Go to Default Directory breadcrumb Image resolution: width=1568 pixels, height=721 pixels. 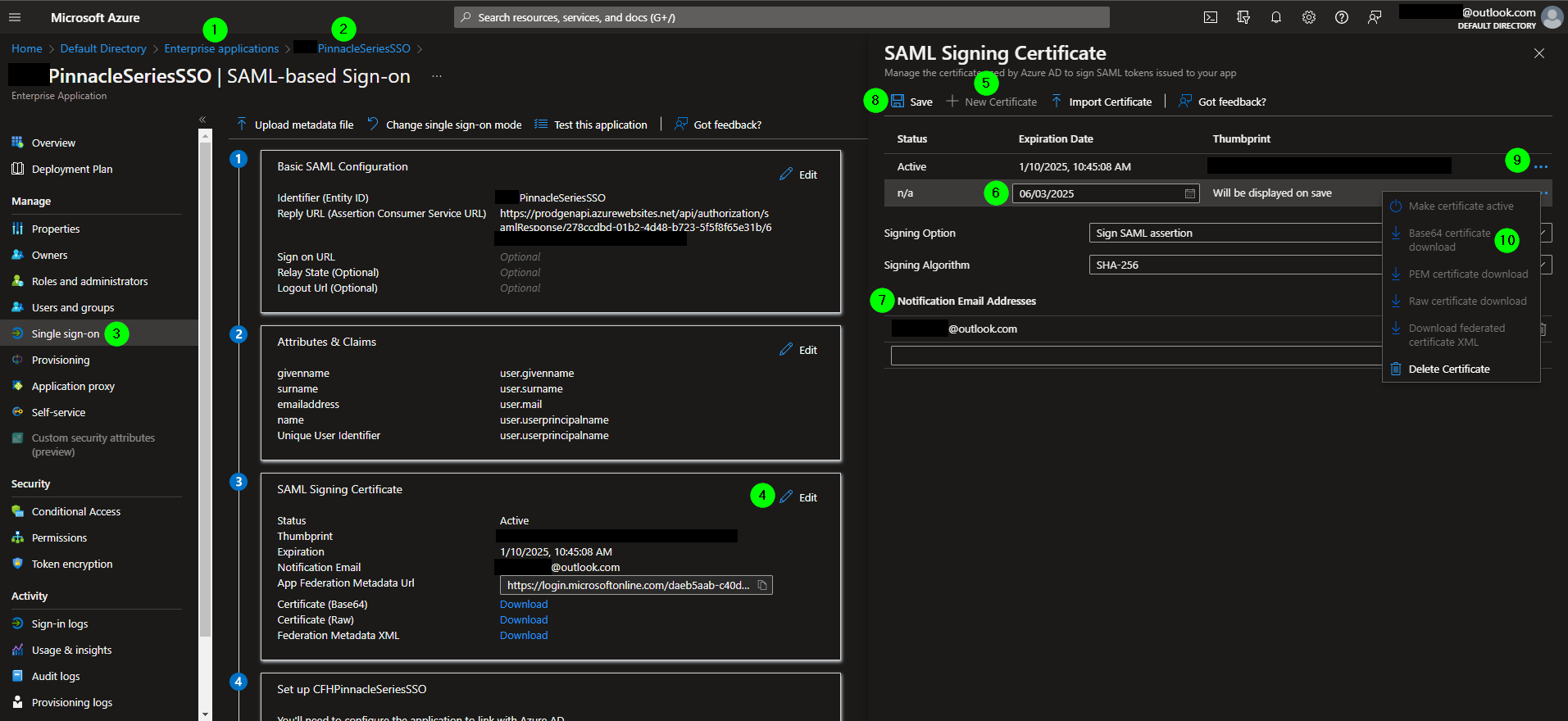click(103, 48)
